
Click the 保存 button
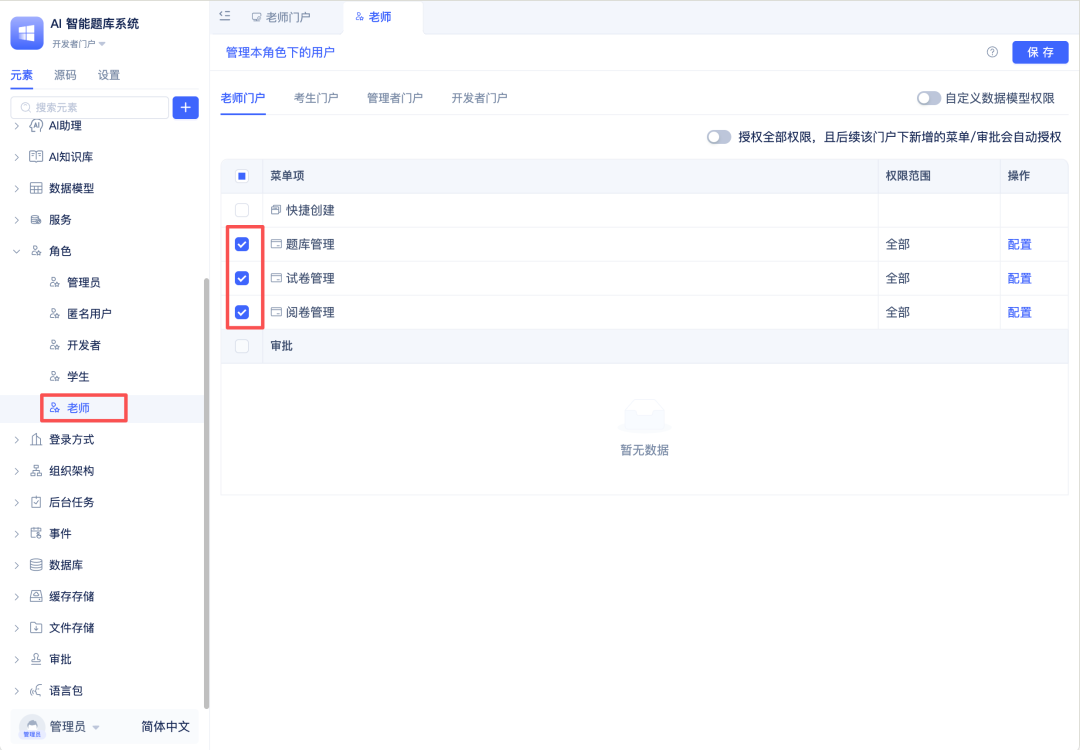click(x=1040, y=52)
